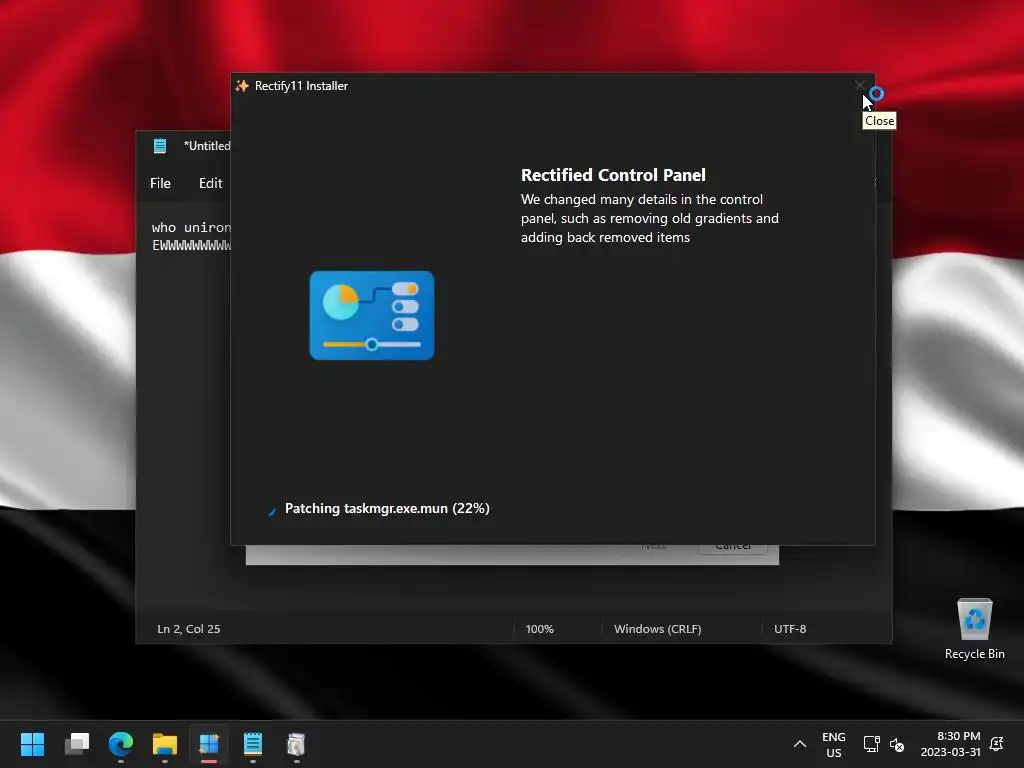The image size is (1024, 768).
Task: Open the notification center icon
Action: [x=997, y=744]
